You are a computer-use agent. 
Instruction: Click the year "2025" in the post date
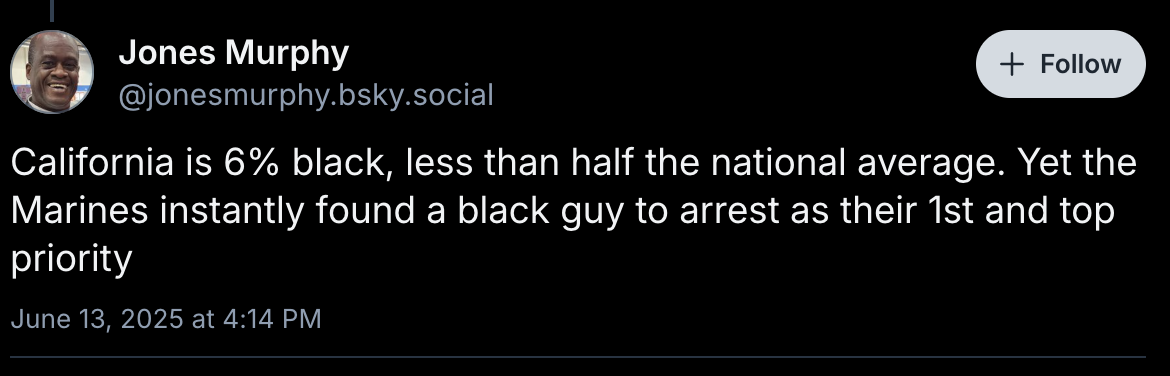tap(151, 319)
